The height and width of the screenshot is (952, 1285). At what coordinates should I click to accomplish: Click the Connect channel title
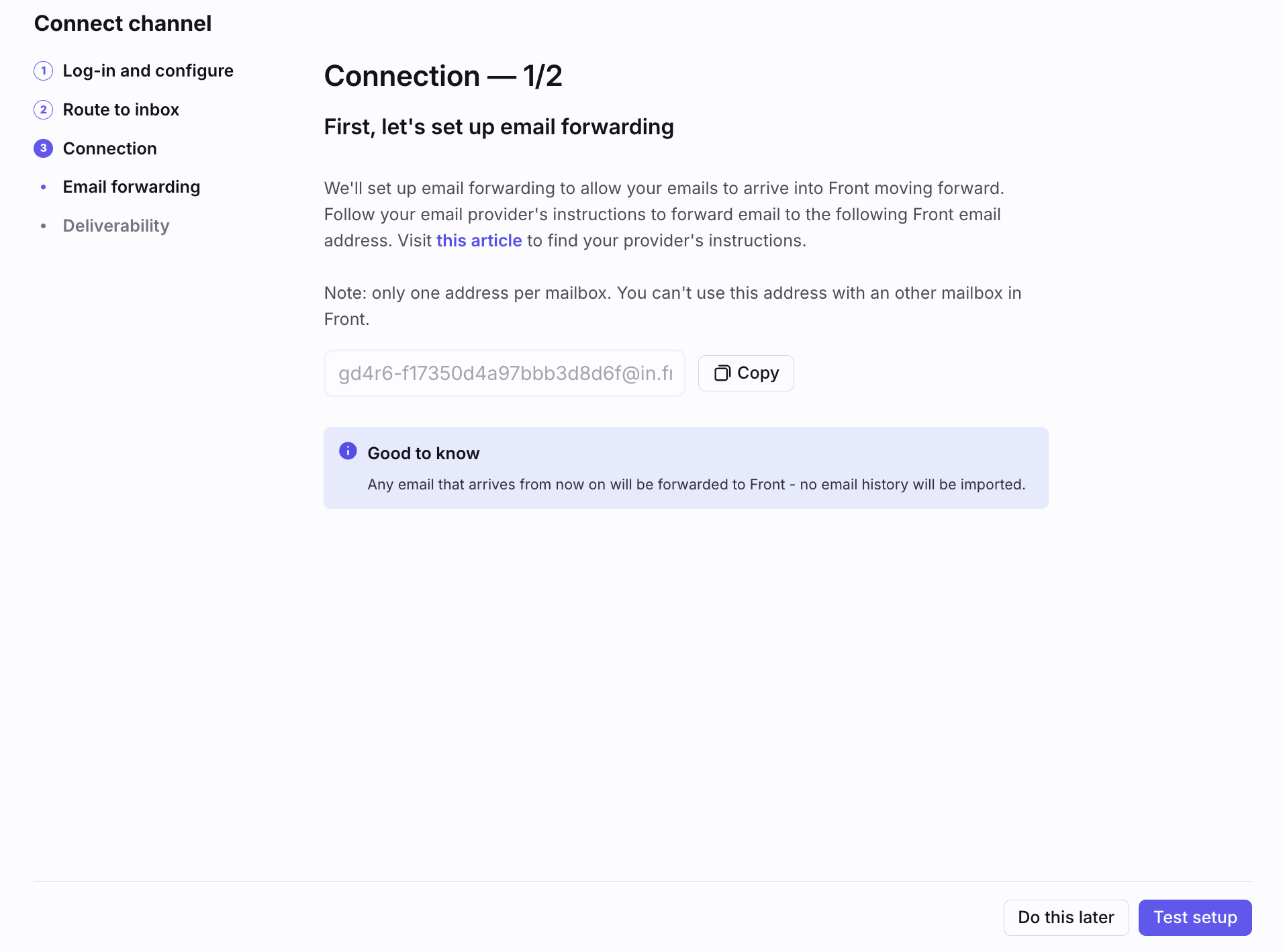point(123,23)
